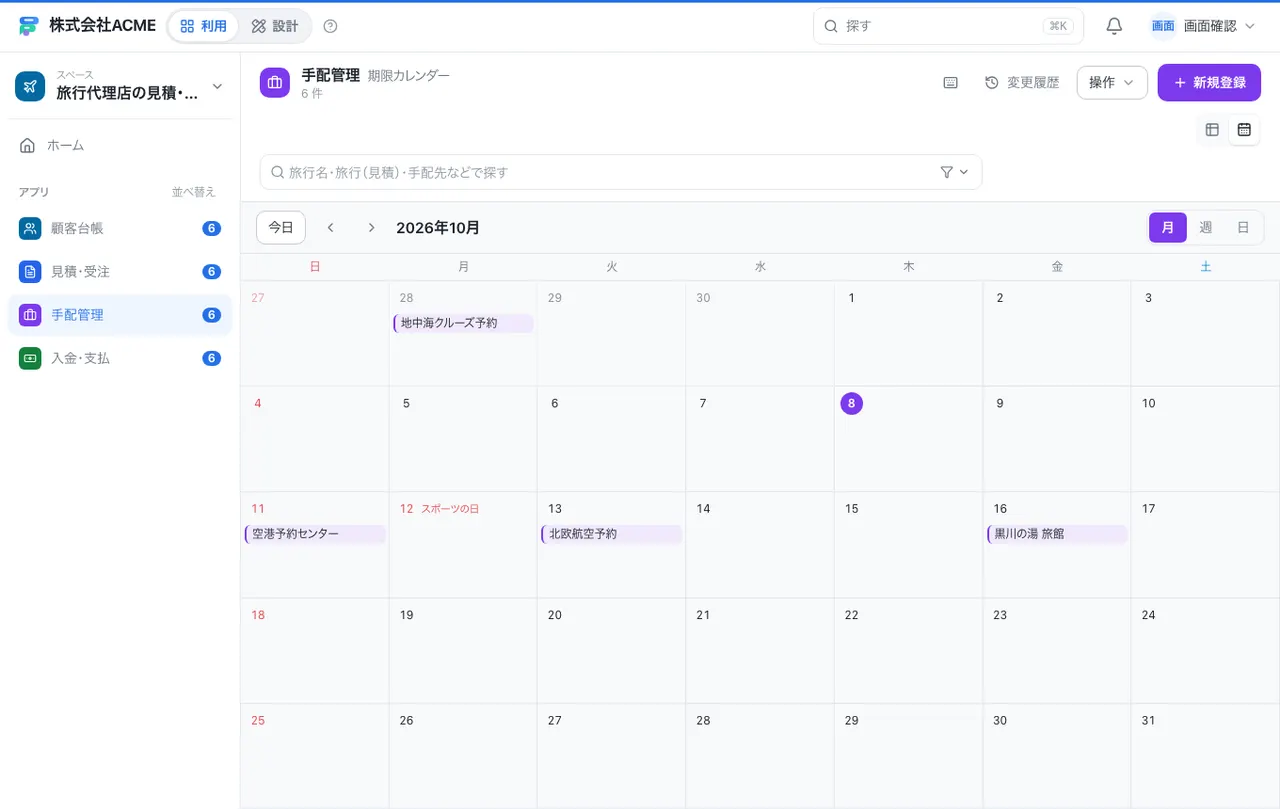Open 入金・支払 app in sidebar
This screenshot has width=1280, height=809.
120,358
